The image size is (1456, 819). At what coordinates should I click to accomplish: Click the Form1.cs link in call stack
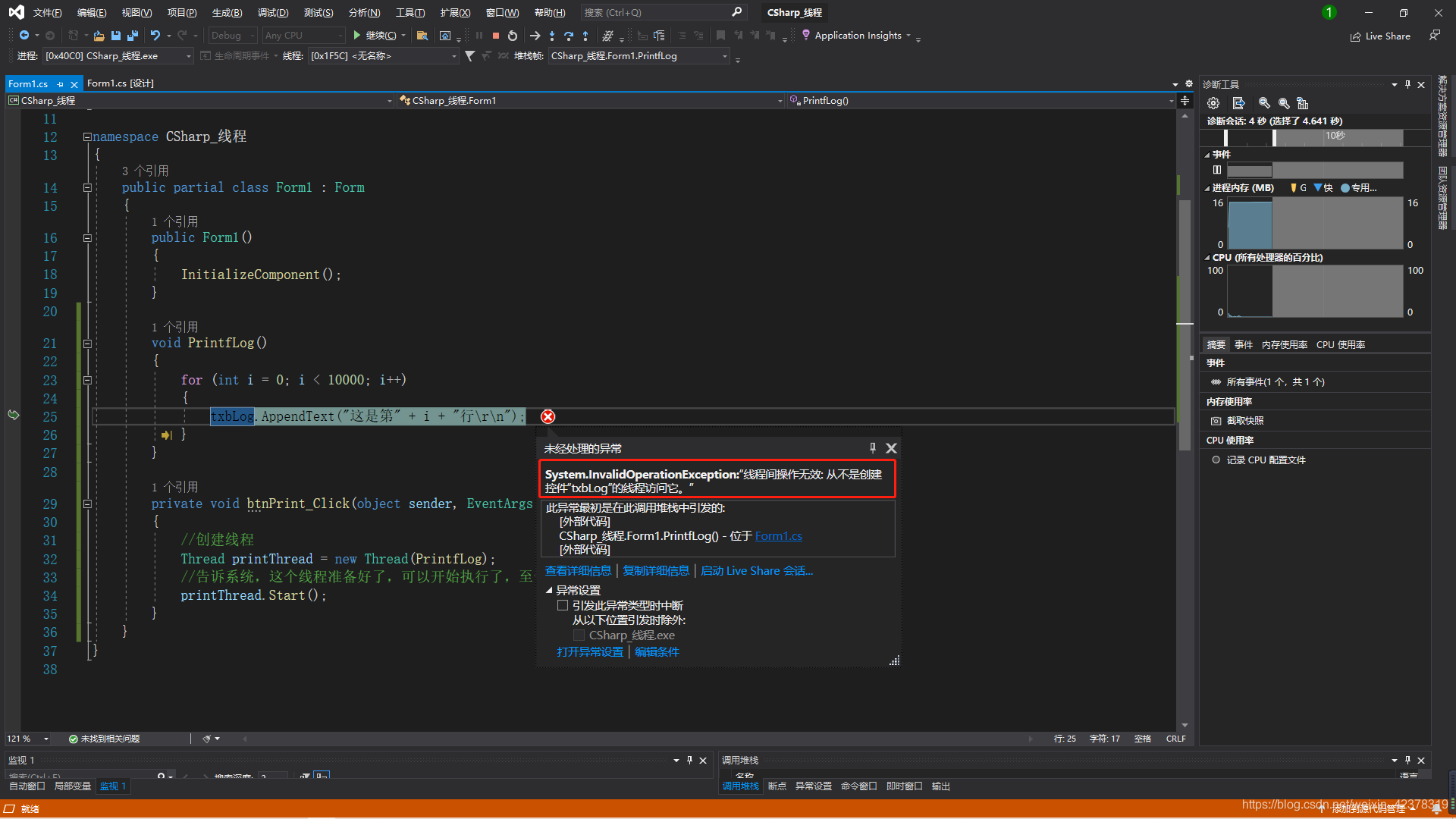pos(778,536)
